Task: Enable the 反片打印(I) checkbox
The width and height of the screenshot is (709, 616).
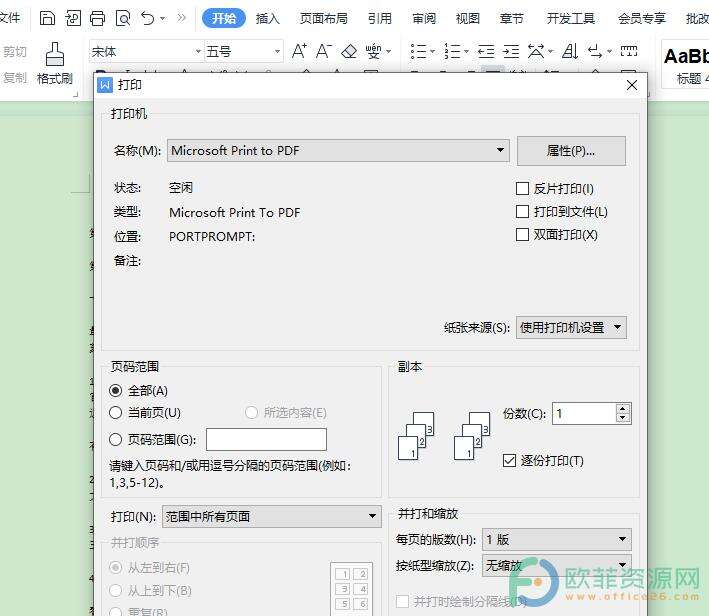Action: coord(522,188)
